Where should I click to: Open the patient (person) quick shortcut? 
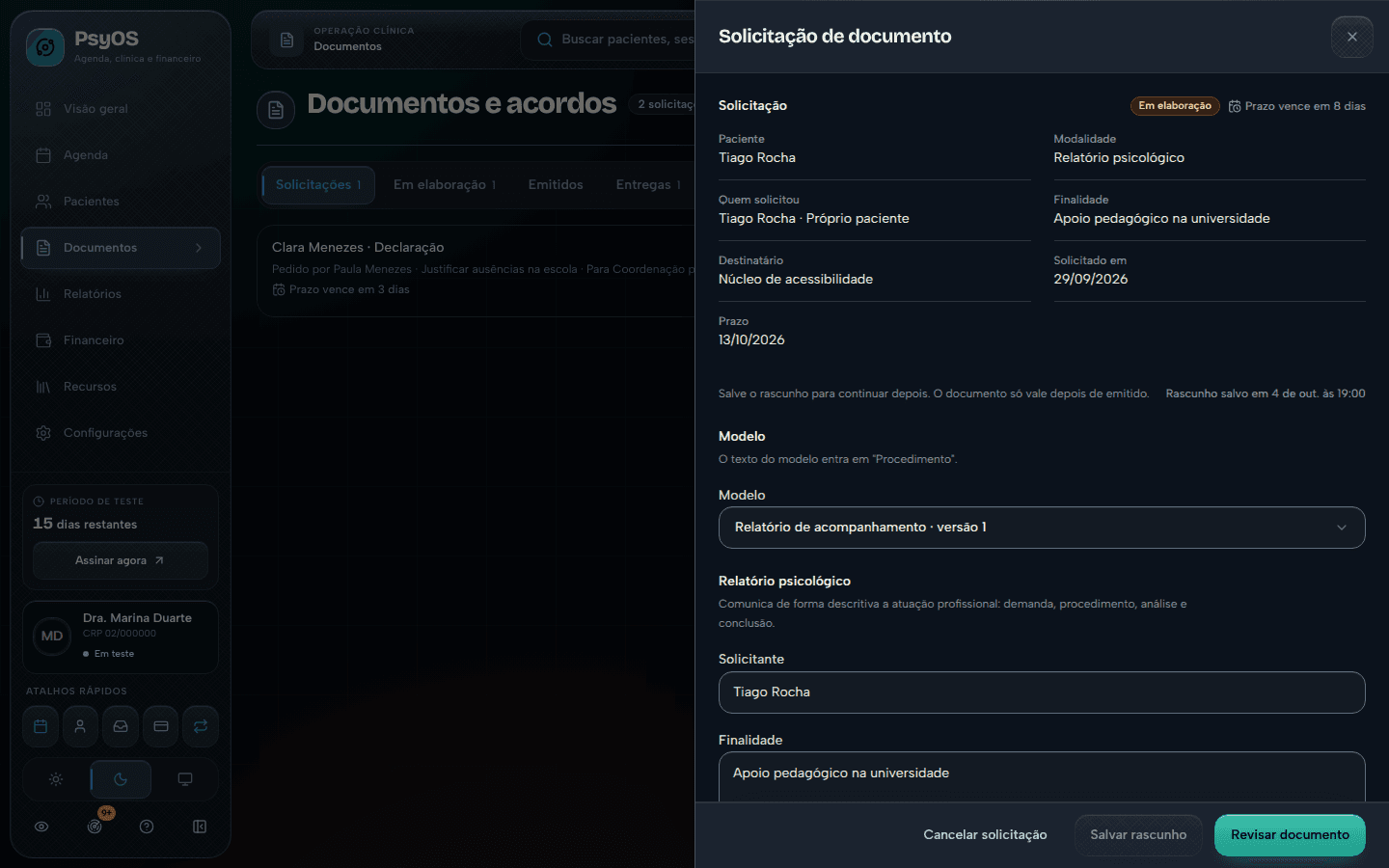[80, 726]
